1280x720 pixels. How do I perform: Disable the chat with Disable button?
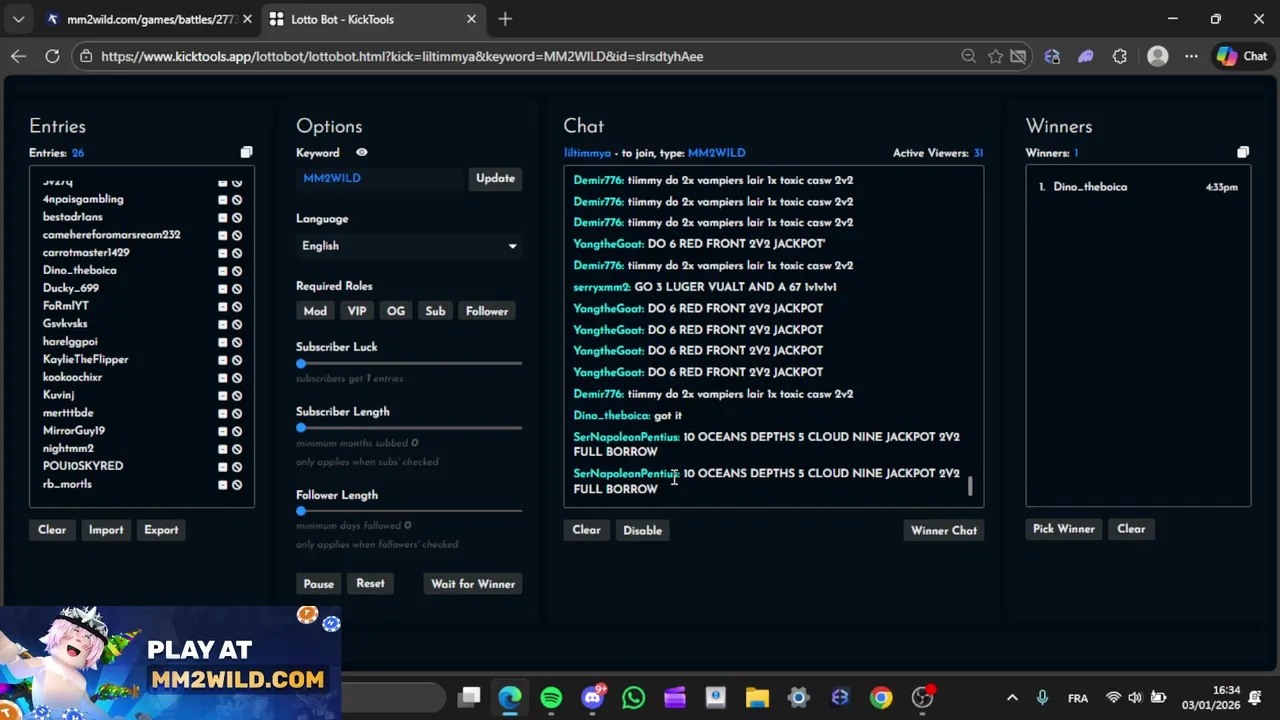tap(643, 530)
